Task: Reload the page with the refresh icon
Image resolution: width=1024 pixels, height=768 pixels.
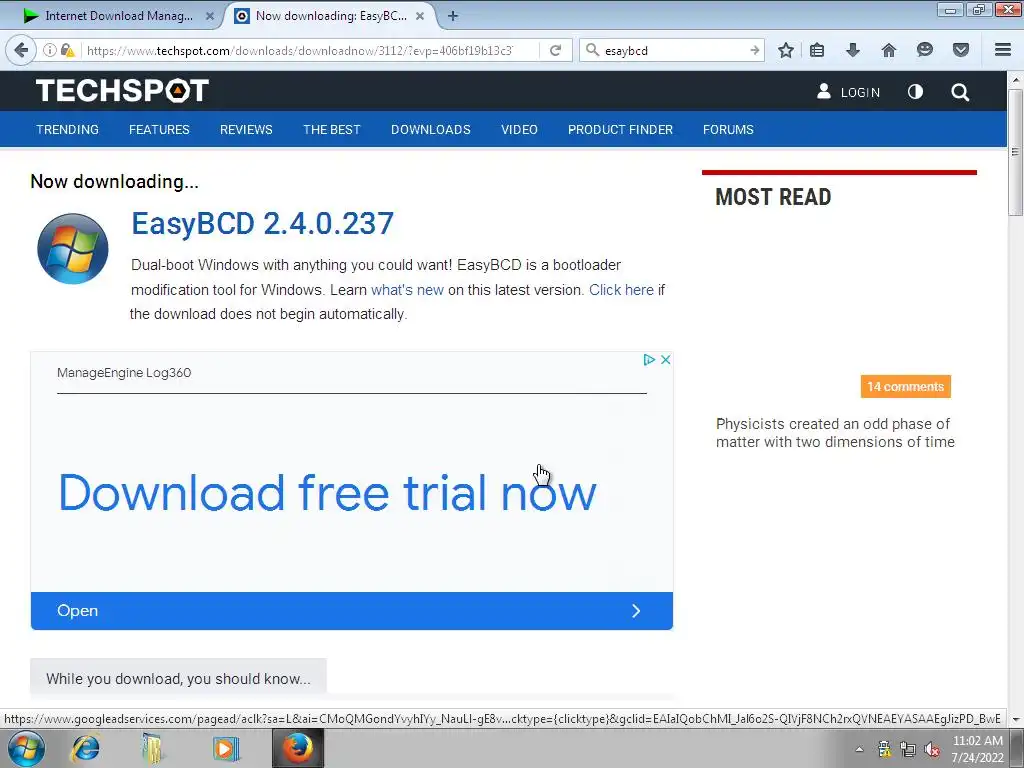Action: [x=556, y=50]
